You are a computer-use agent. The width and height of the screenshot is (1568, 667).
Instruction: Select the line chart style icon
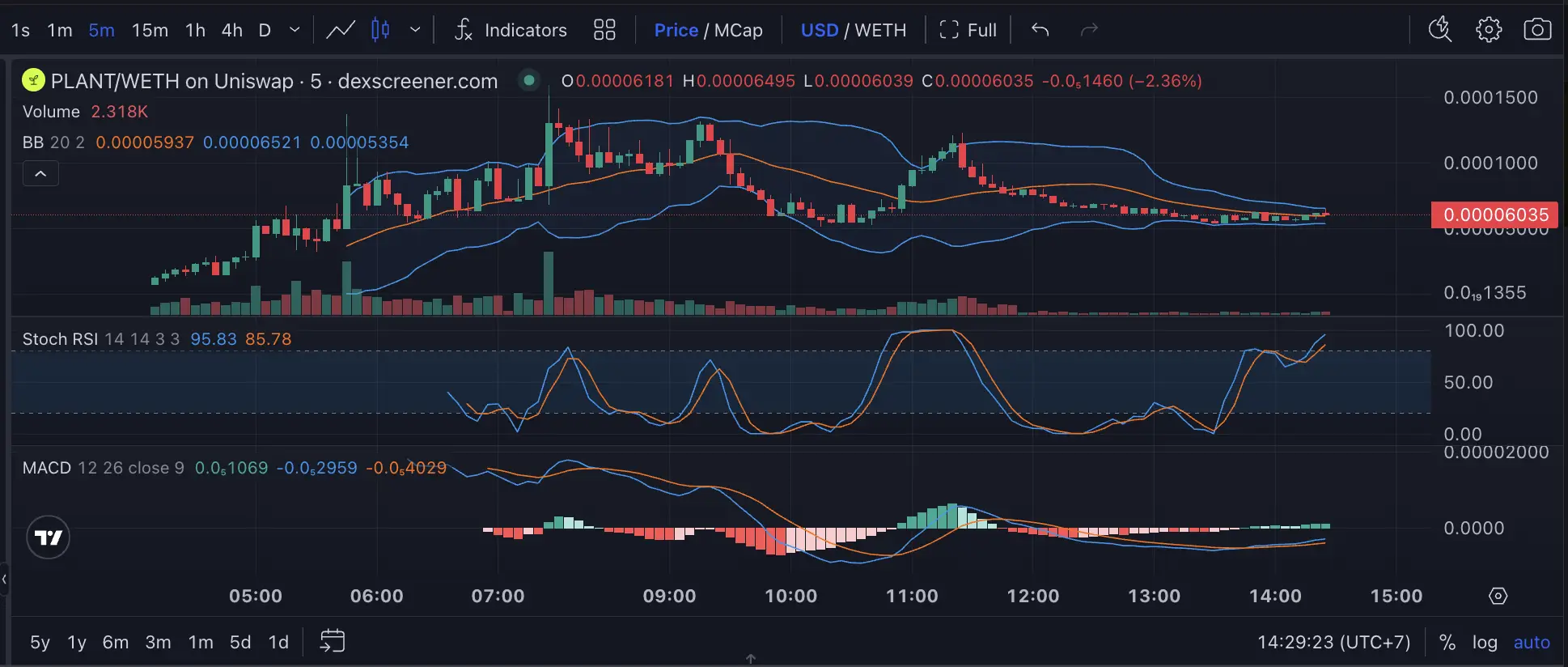point(341,31)
